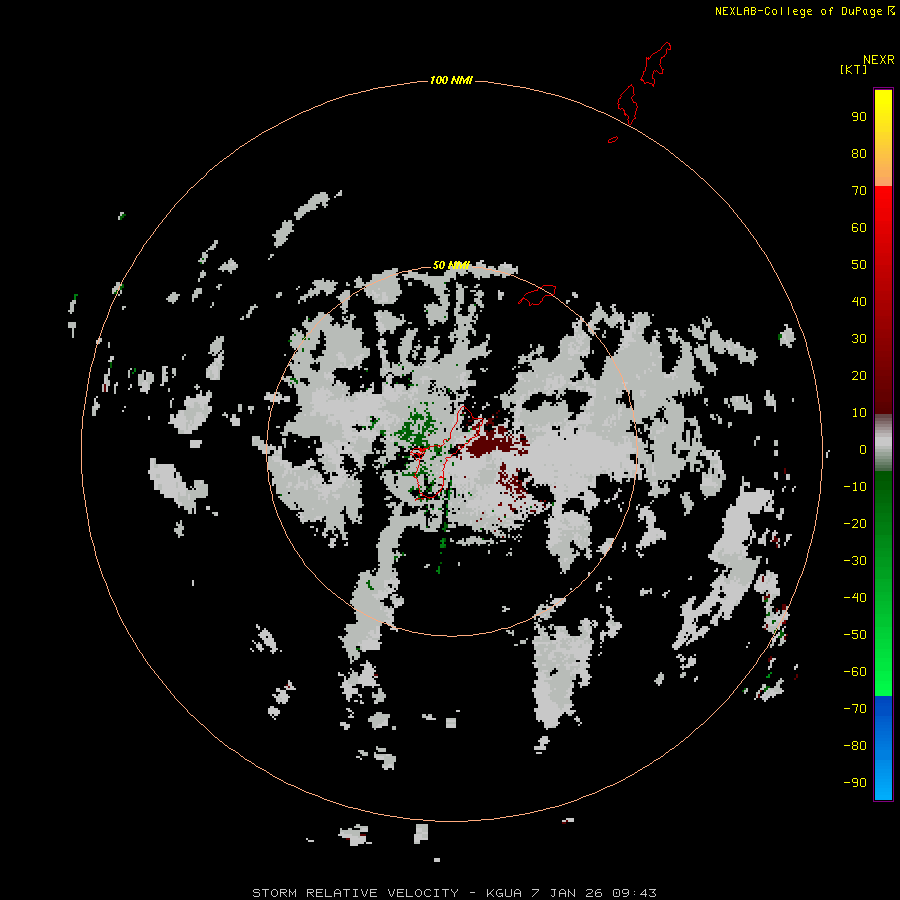
Task: Click the -10 value on the velocity scale
Action: [x=855, y=487]
